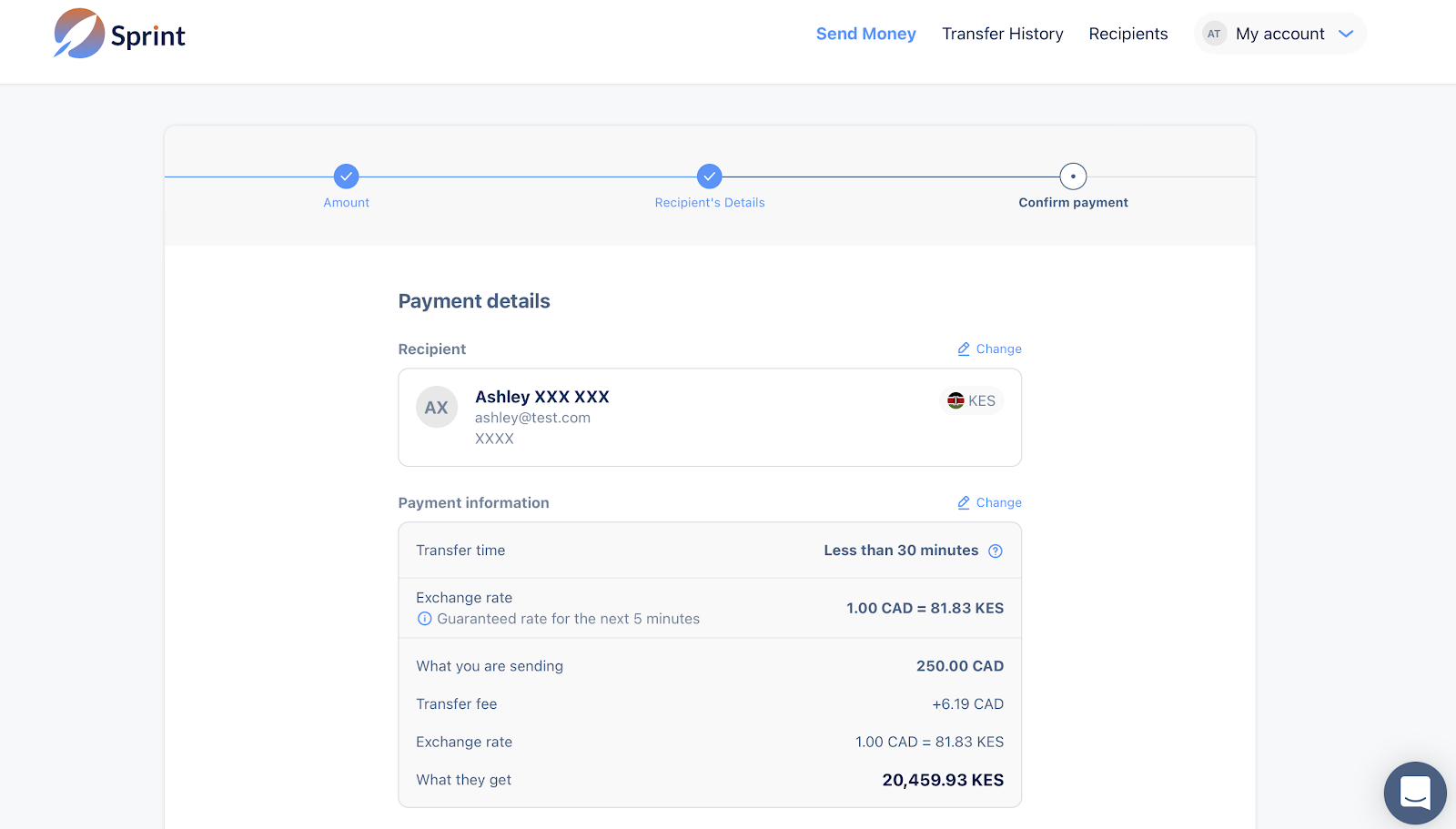Click the AX recipient avatar

click(437, 408)
